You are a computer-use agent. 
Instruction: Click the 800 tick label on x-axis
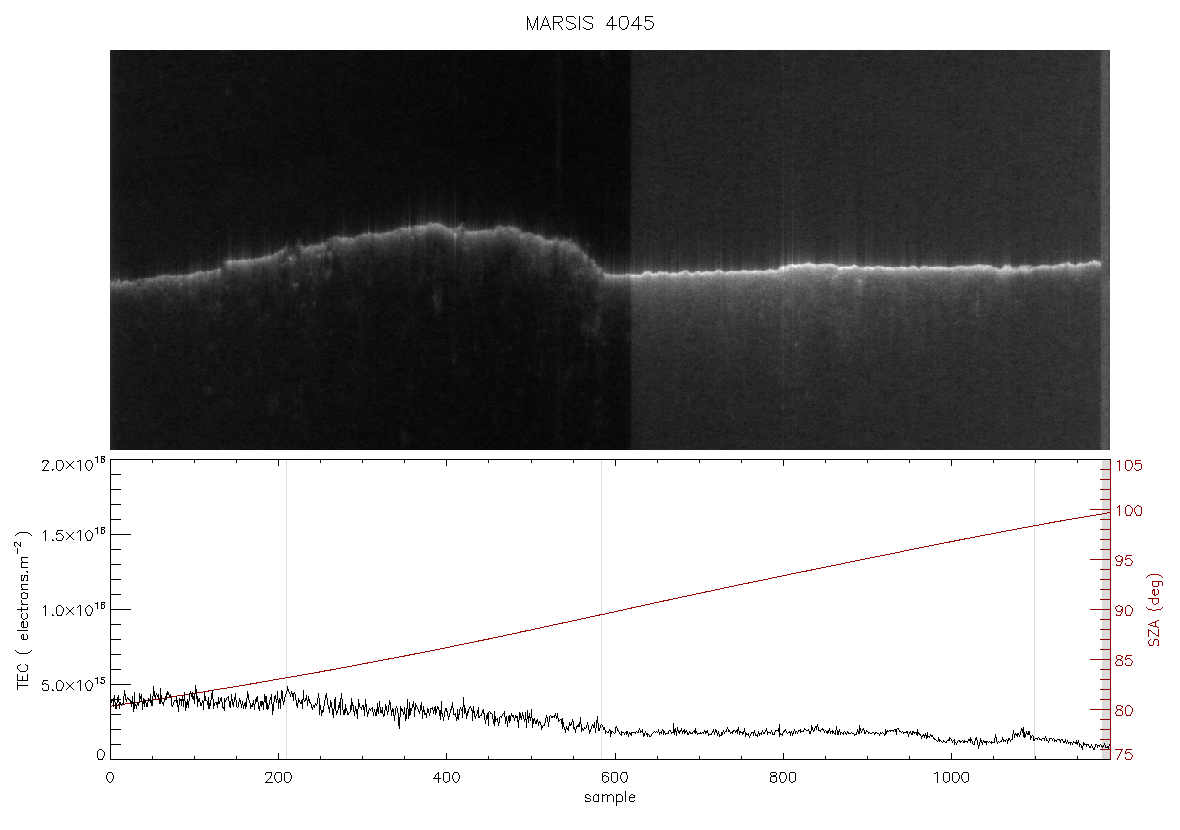(783, 778)
